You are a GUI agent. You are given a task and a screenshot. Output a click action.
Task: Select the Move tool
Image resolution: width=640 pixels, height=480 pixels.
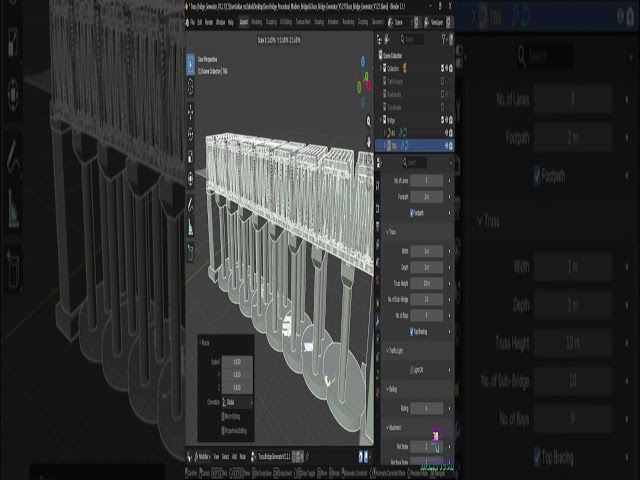(190, 112)
